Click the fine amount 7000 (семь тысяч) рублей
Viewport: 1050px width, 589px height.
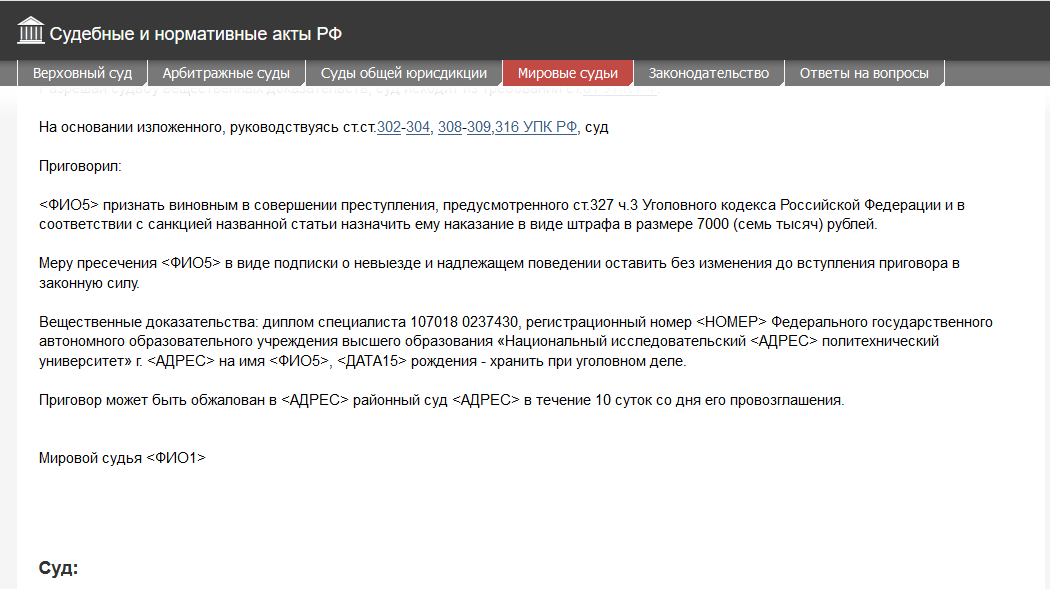click(786, 224)
